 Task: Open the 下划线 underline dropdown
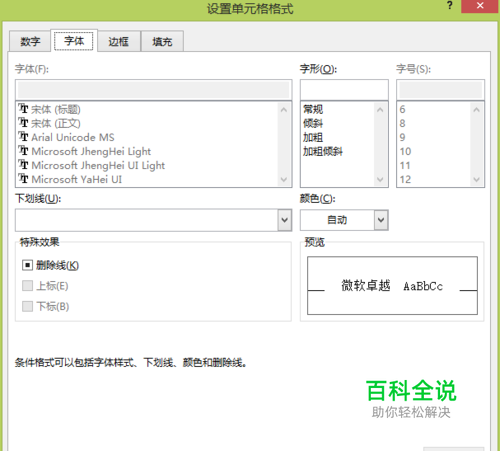pos(285,220)
